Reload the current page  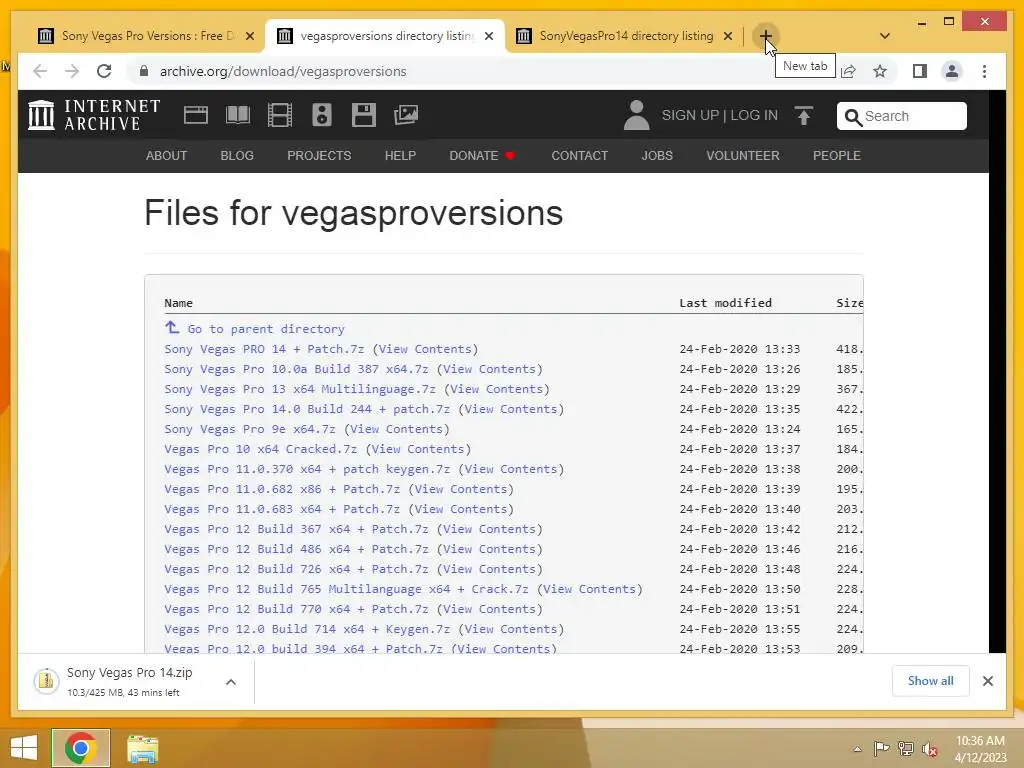tap(104, 71)
